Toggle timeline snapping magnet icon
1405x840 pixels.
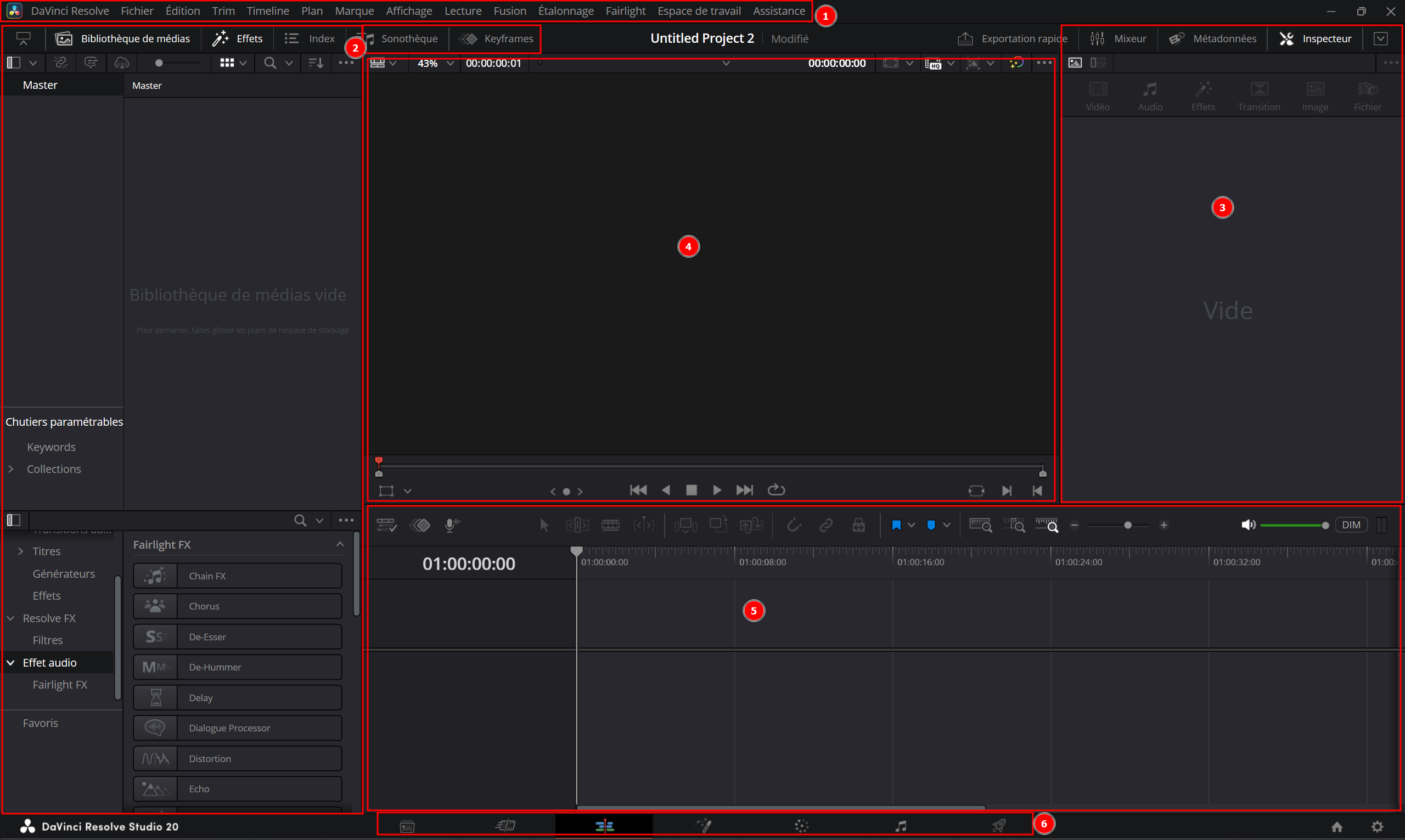pyautogui.click(x=794, y=525)
